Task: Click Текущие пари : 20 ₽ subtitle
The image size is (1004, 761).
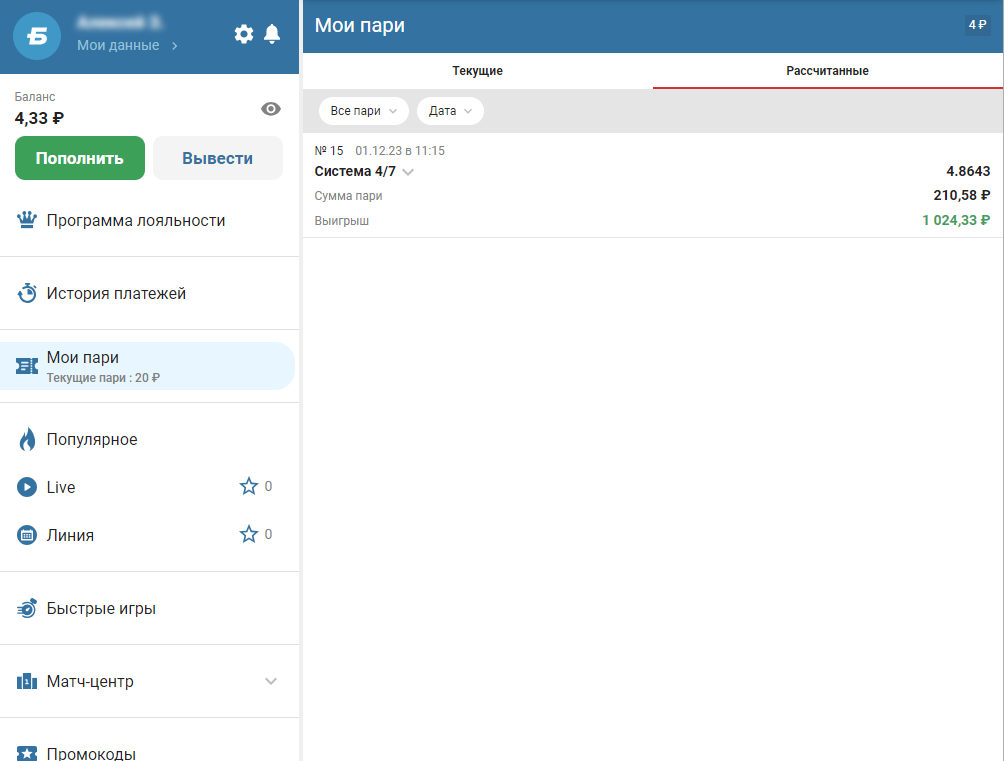Action: [x=103, y=378]
